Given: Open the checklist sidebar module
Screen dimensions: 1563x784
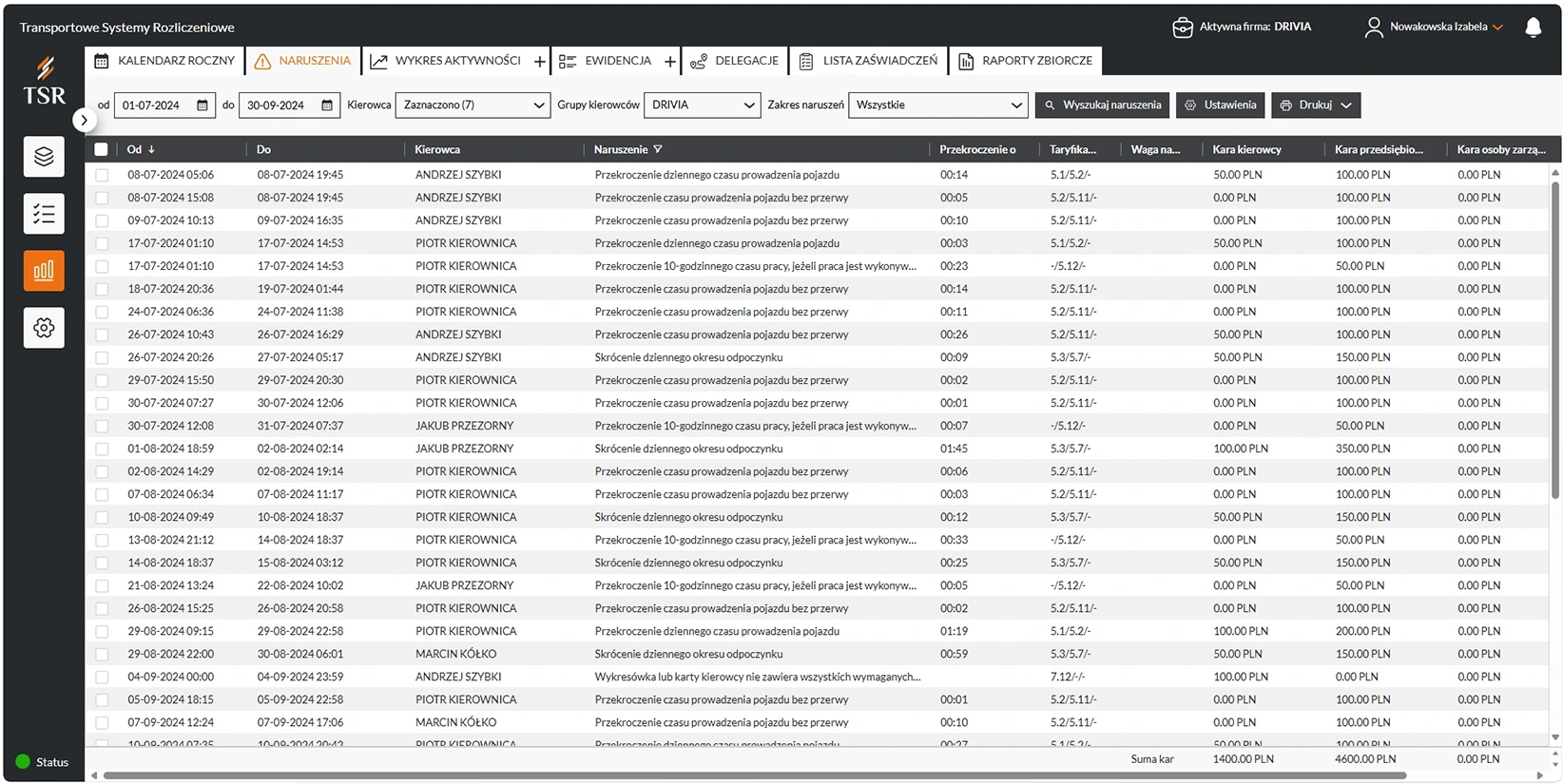Looking at the screenshot, I should click(x=44, y=214).
